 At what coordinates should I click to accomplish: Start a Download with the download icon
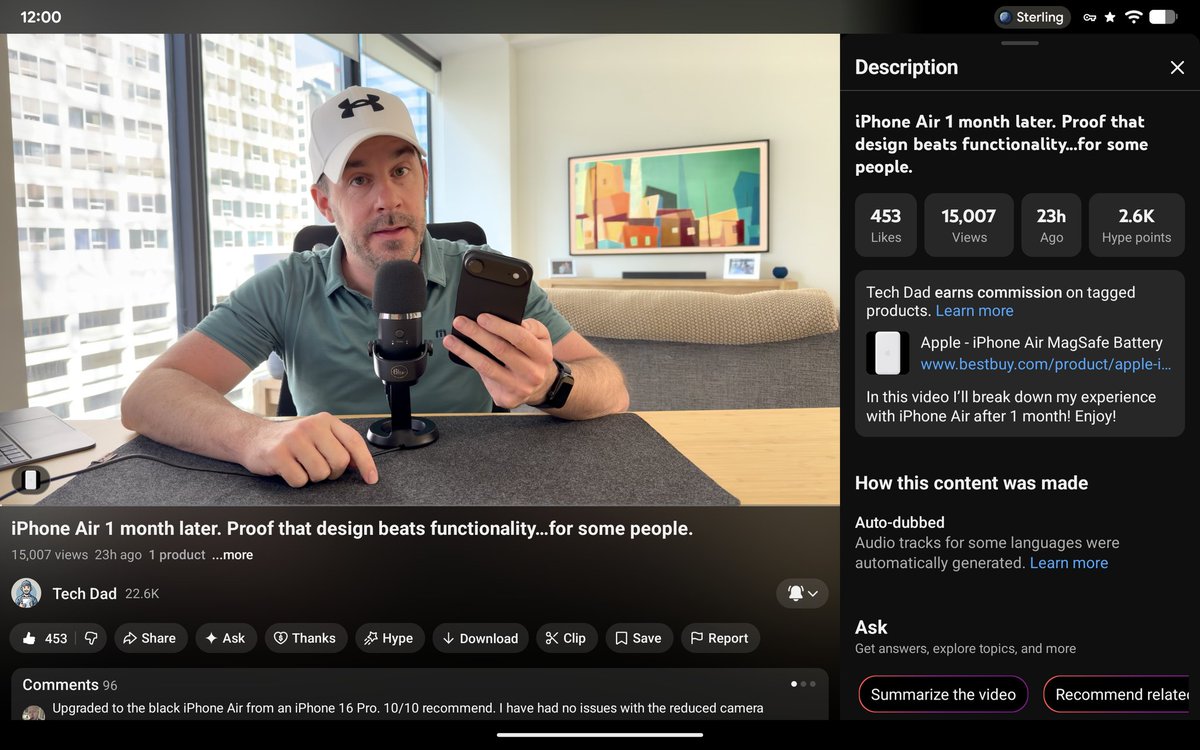click(x=449, y=638)
